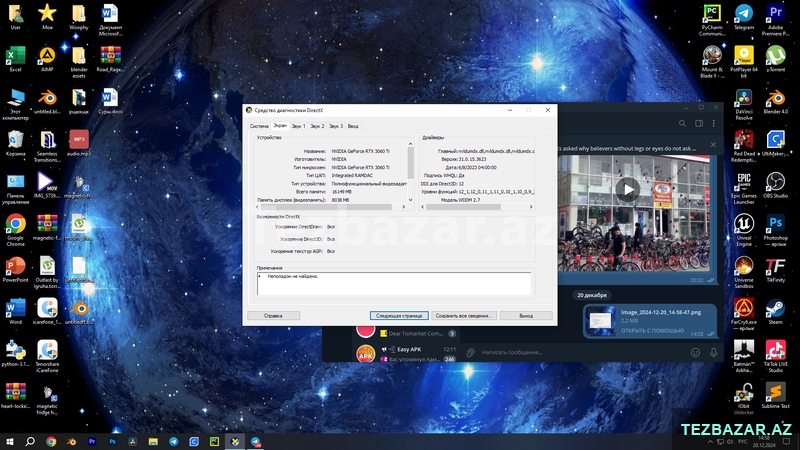This screenshot has width=800, height=450.
Task: Click ОТКРЫТЬ С ПОМОЩЬЮ link in Telegram
Action: pyautogui.click(x=653, y=331)
